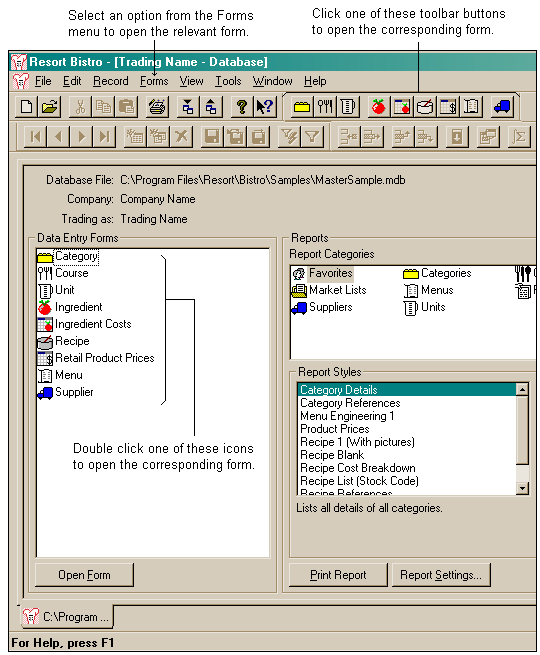Screen dimensions: 540x655
Task: Open the Window menu
Action: coord(272,81)
